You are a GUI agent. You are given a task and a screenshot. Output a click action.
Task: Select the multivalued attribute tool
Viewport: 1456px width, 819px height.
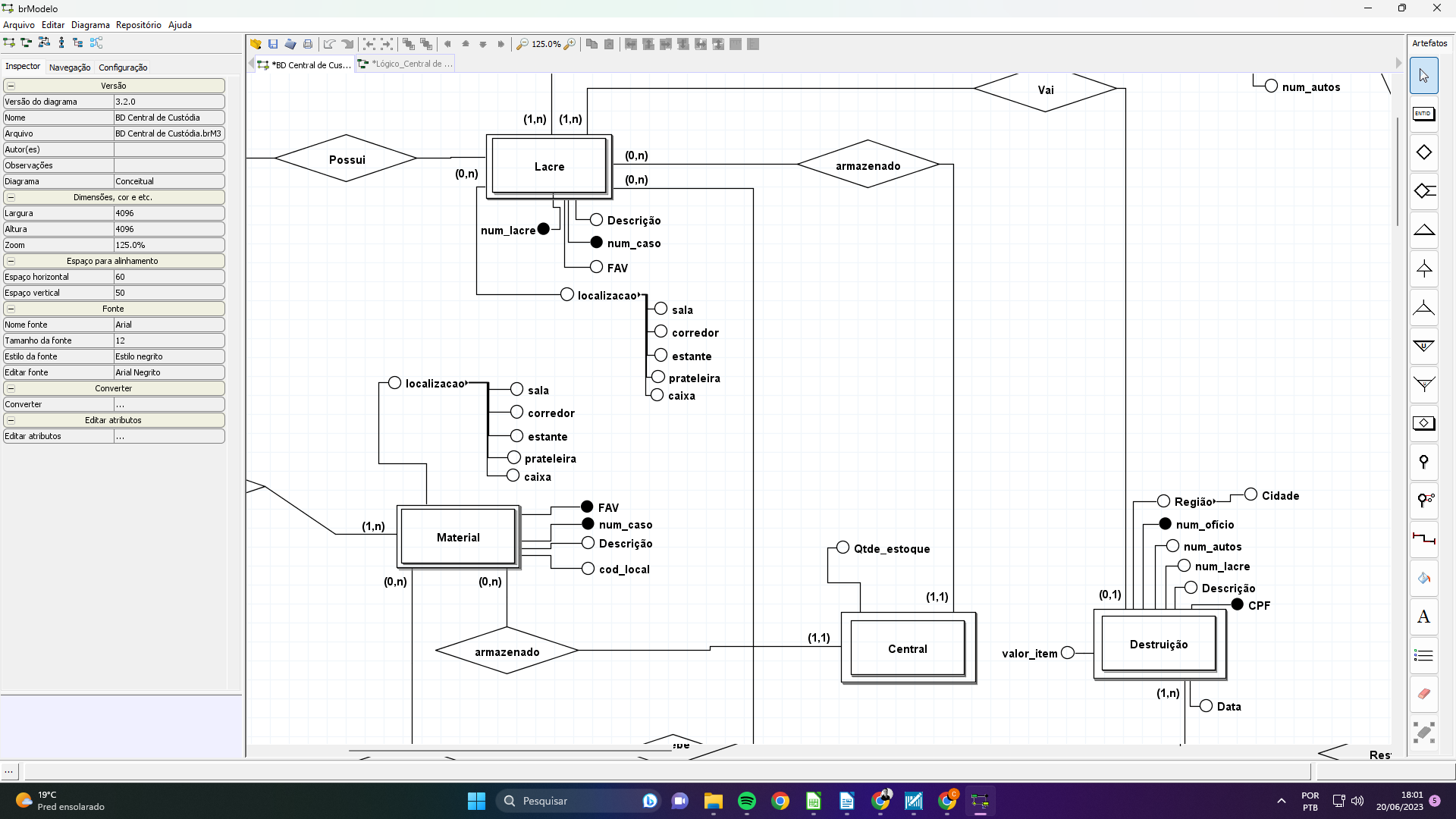click(1423, 500)
